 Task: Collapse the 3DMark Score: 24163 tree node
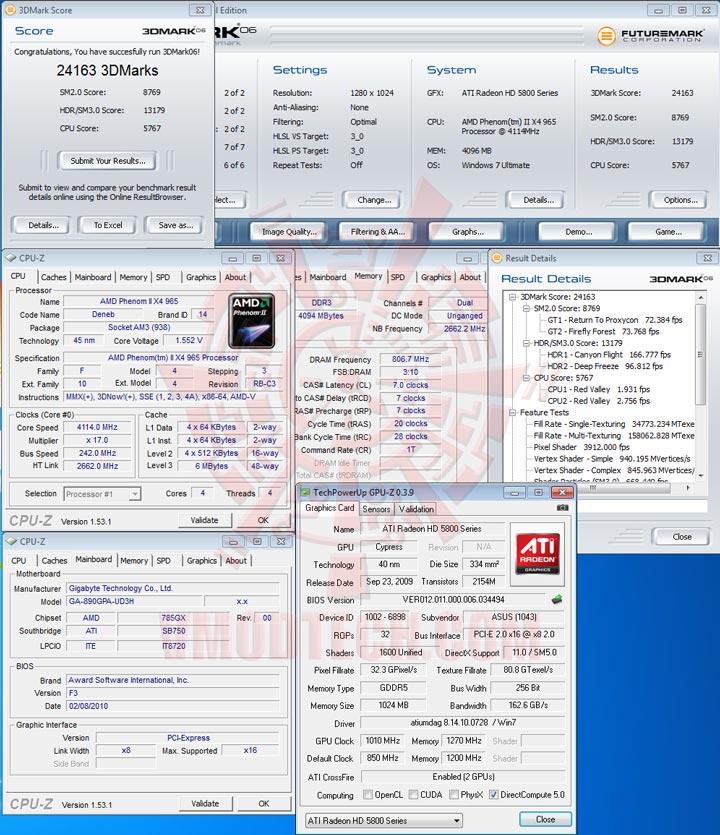512,297
